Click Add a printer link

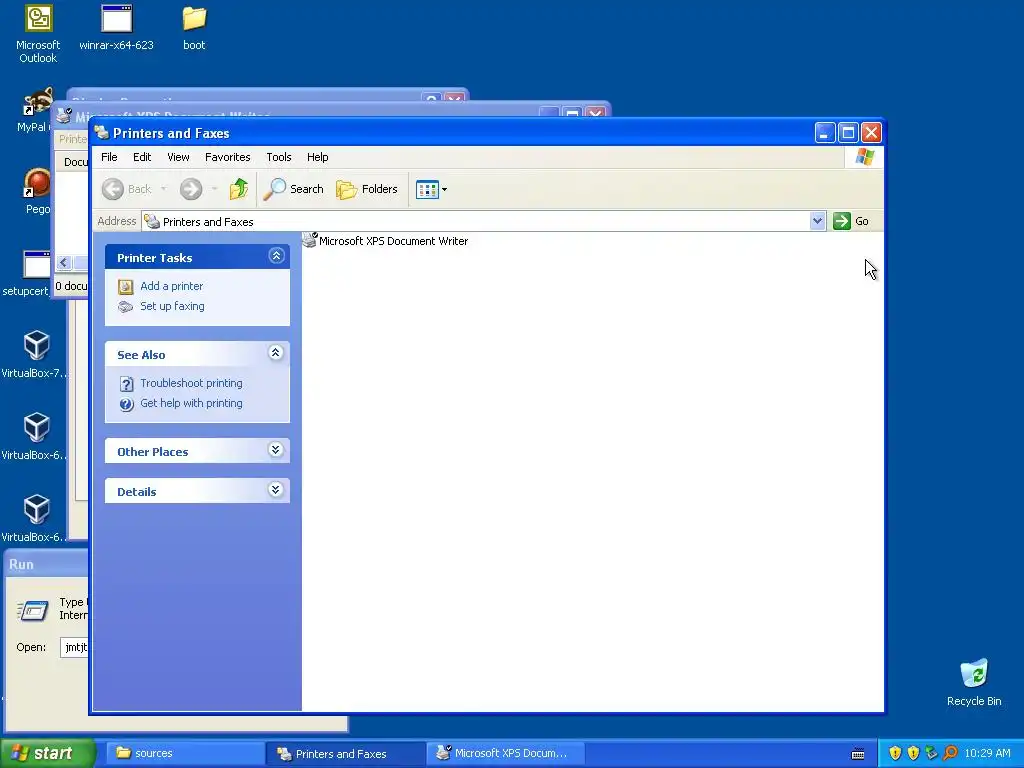171,286
